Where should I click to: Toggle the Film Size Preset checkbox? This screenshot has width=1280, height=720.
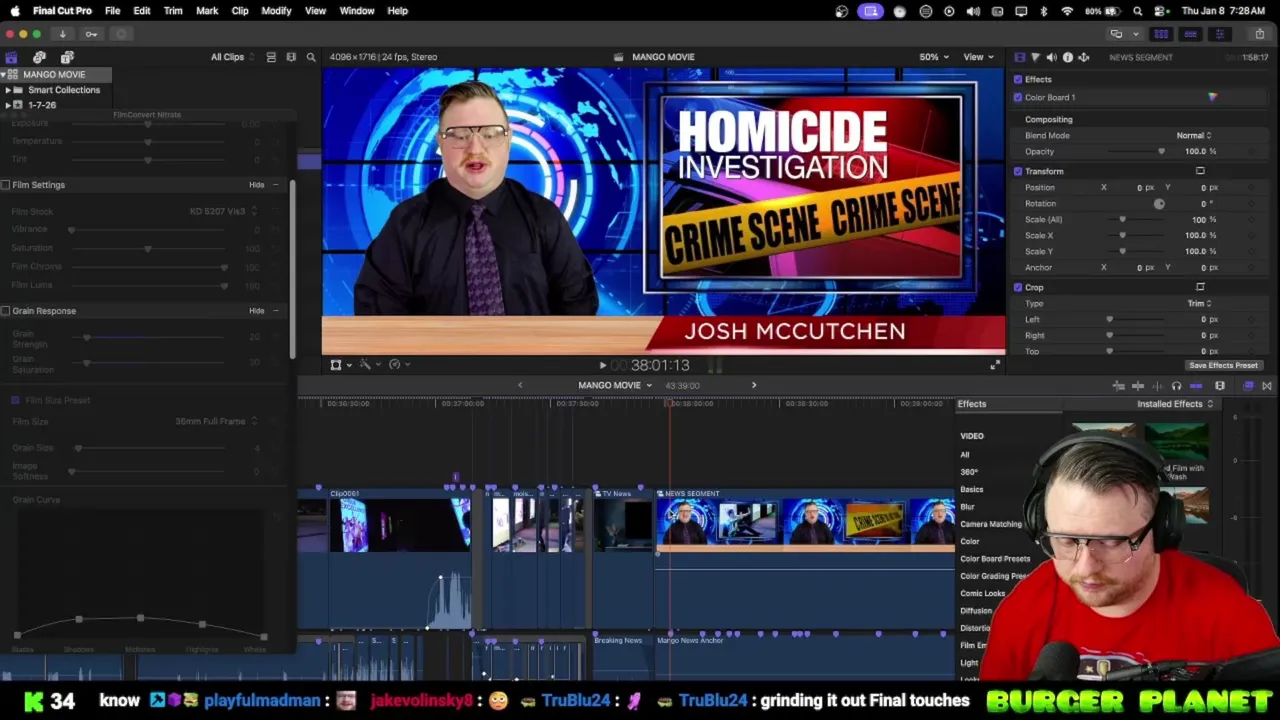tap(15, 400)
